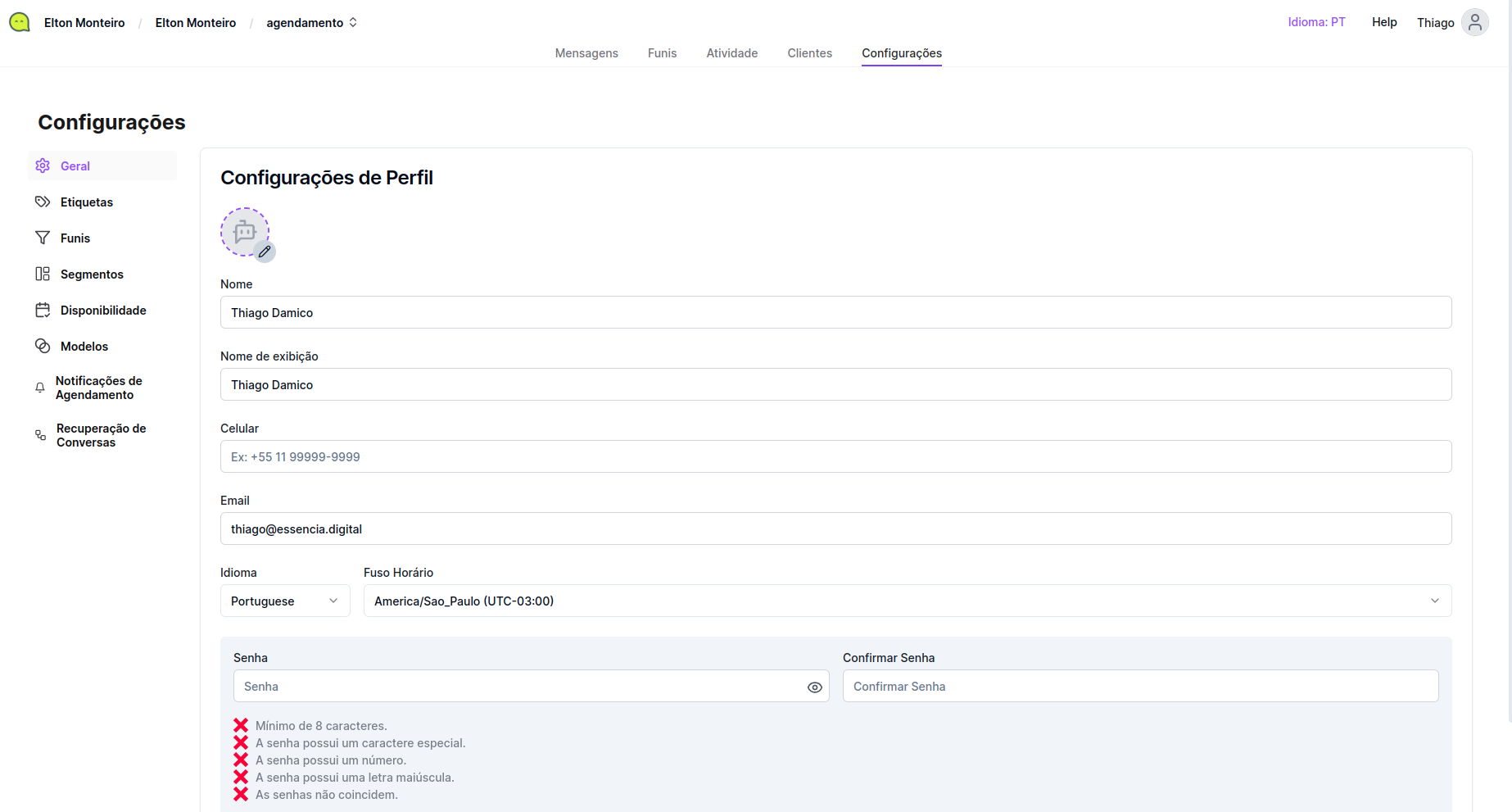Click the green chat logo icon
The height and width of the screenshot is (812, 1512).
click(20, 22)
